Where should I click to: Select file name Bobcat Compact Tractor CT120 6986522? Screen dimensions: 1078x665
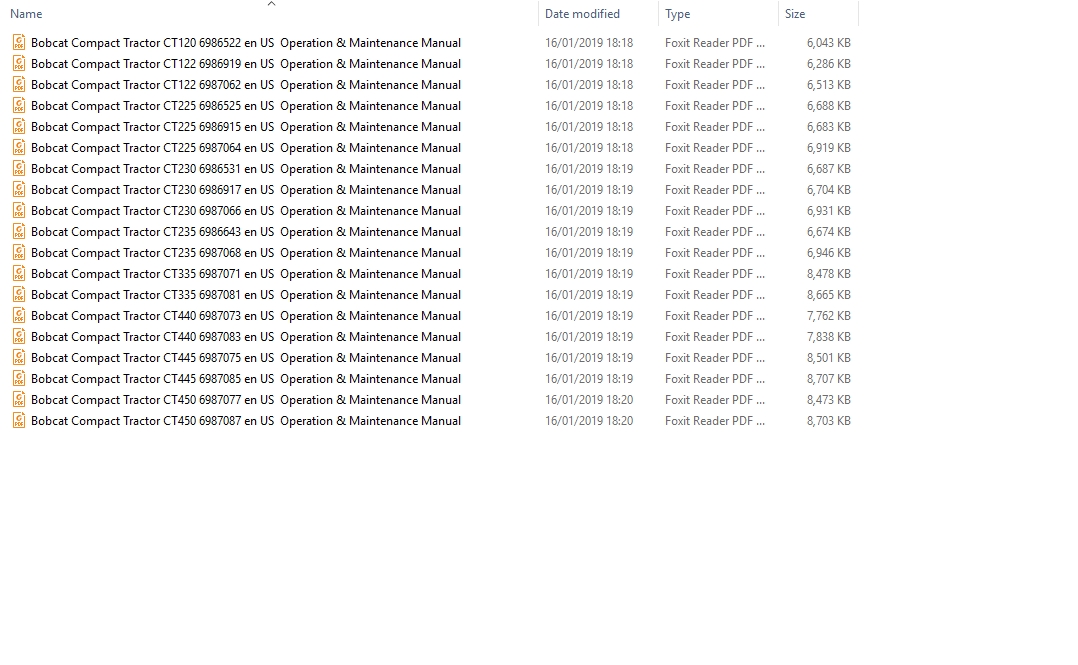point(246,43)
